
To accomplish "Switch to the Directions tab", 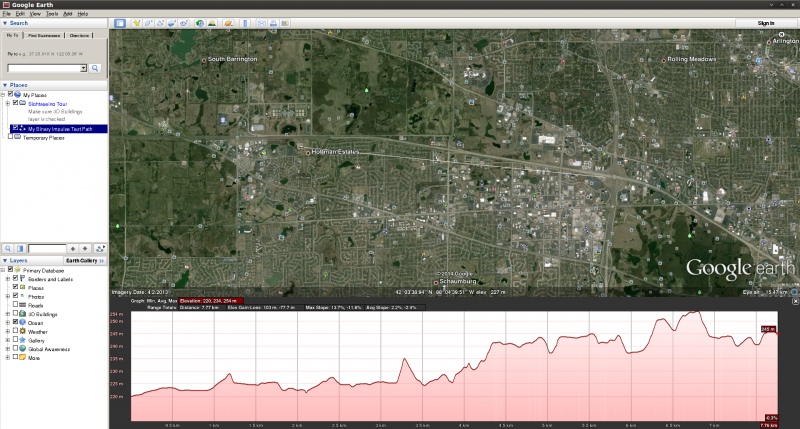I will click(x=79, y=36).
